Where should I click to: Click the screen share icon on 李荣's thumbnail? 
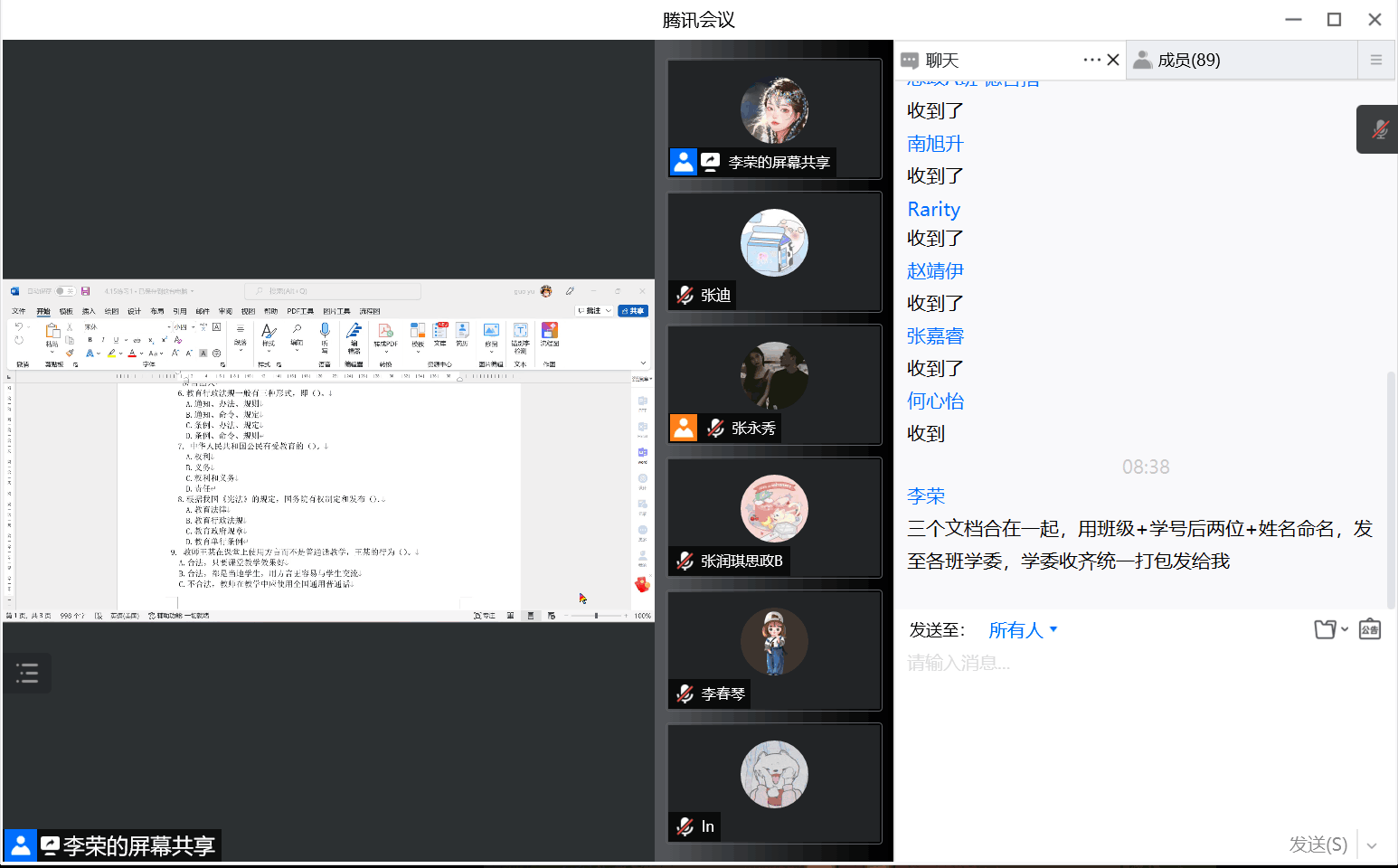click(711, 162)
